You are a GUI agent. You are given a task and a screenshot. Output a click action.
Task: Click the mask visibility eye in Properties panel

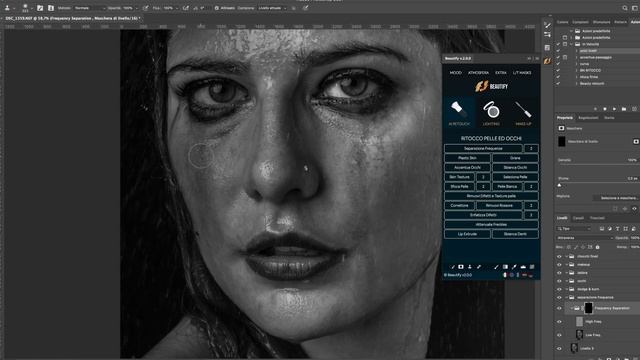[x=634, y=209]
